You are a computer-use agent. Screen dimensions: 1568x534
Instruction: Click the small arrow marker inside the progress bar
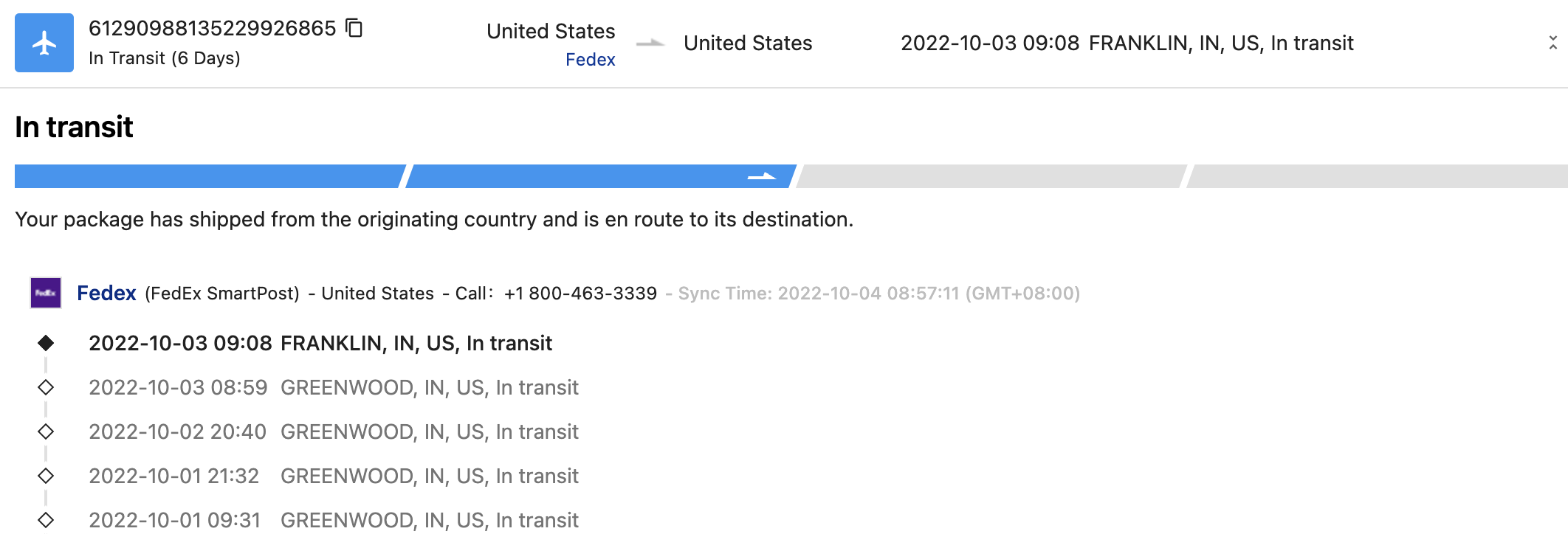click(x=761, y=176)
